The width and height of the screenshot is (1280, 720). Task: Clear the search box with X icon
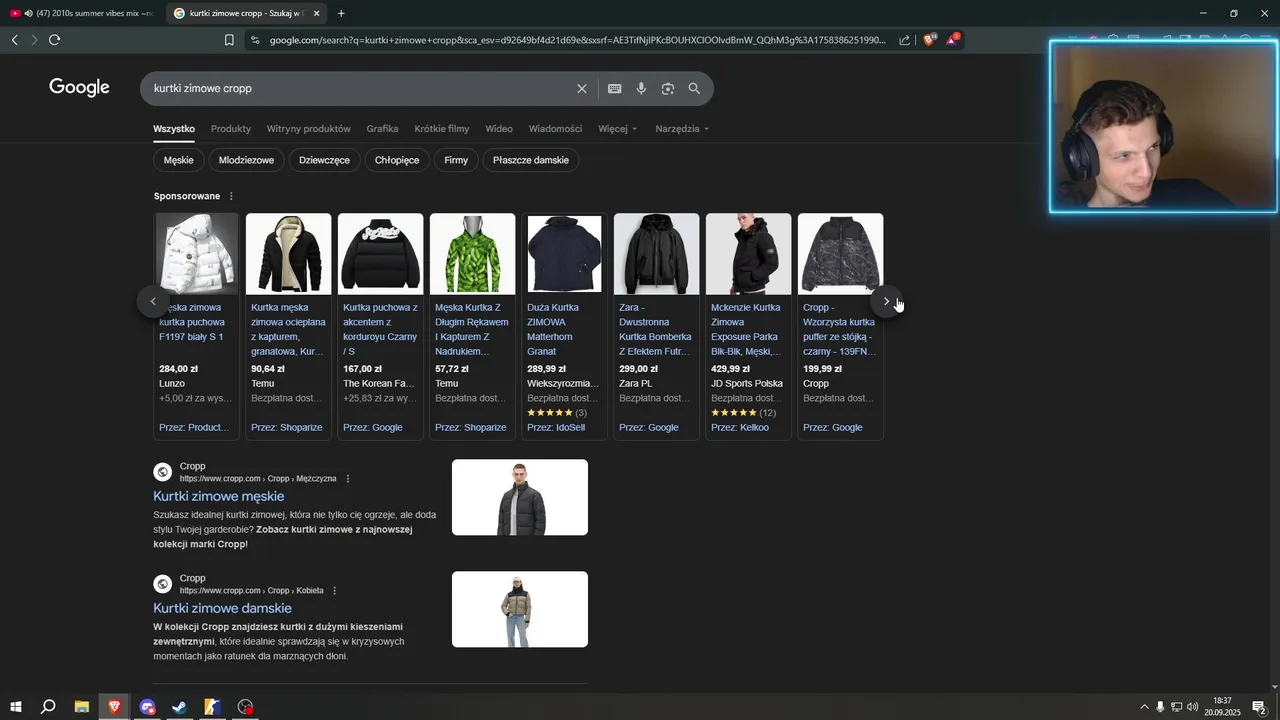pyautogui.click(x=582, y=89)
